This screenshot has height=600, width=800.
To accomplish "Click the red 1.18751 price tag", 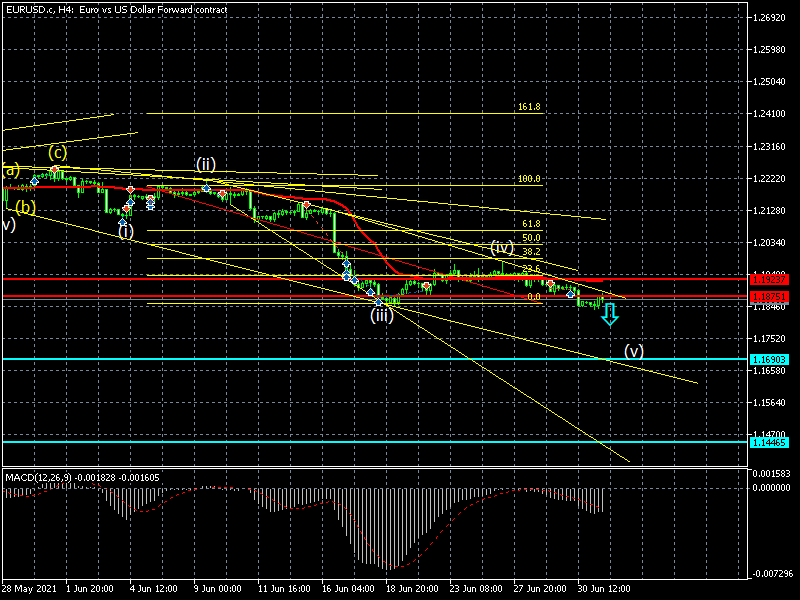I will [x=771, y=297].
